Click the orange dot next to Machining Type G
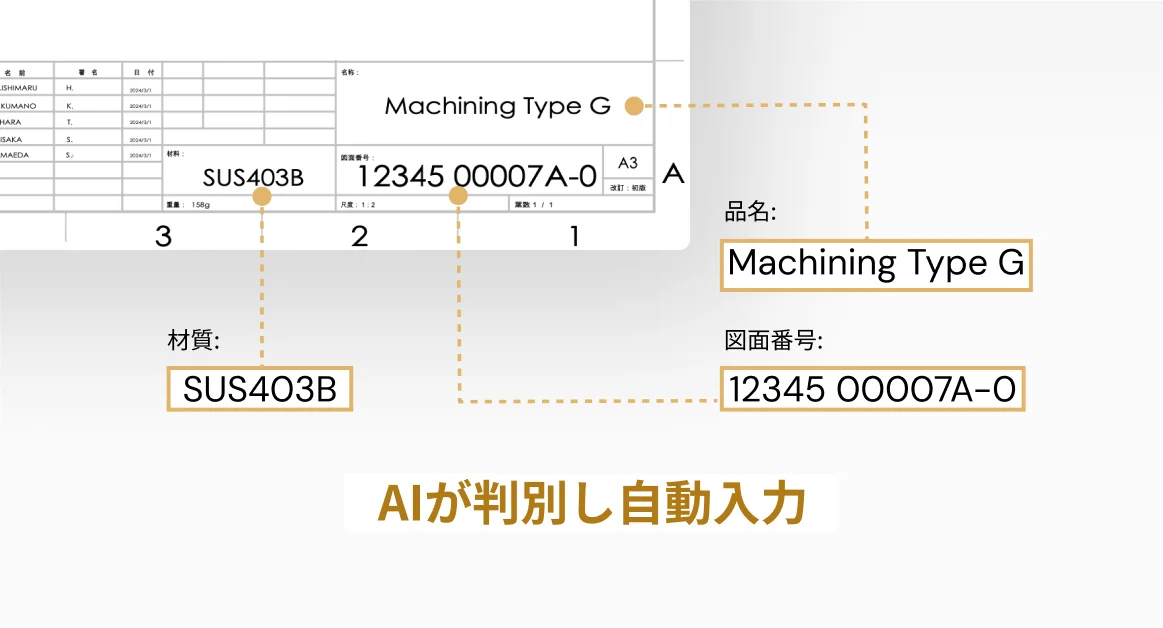Screen dimensions: 1163x628 [632, 104]
